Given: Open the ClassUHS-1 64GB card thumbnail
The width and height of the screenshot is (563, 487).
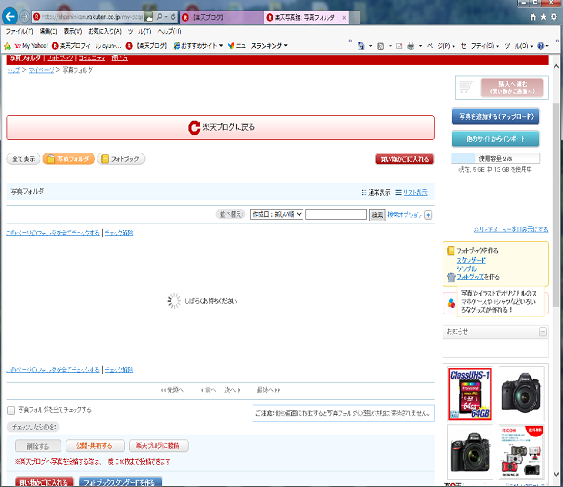Looking at the screenshot, I should click(x=470, y=394).
